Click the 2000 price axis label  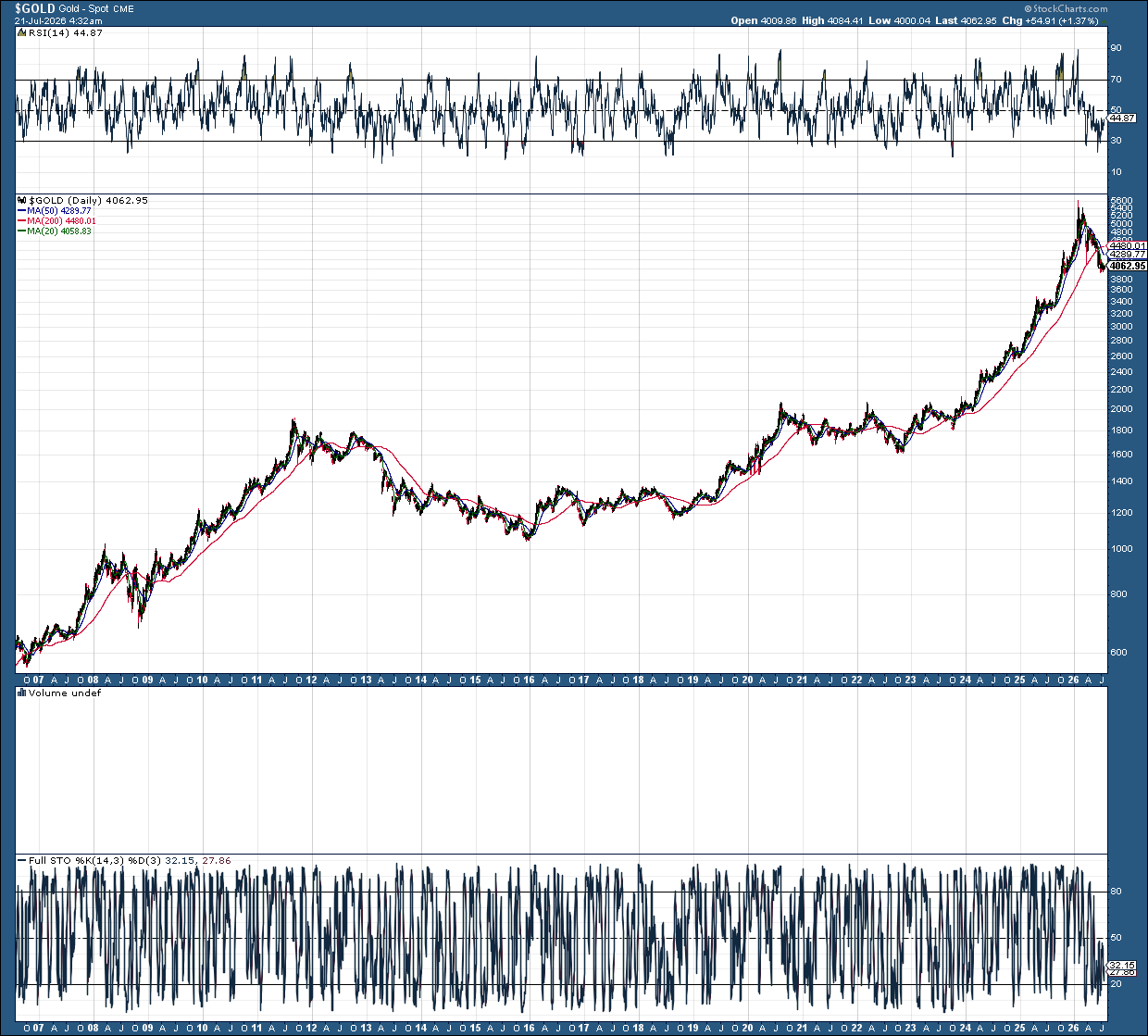(x=1121, y=408)
